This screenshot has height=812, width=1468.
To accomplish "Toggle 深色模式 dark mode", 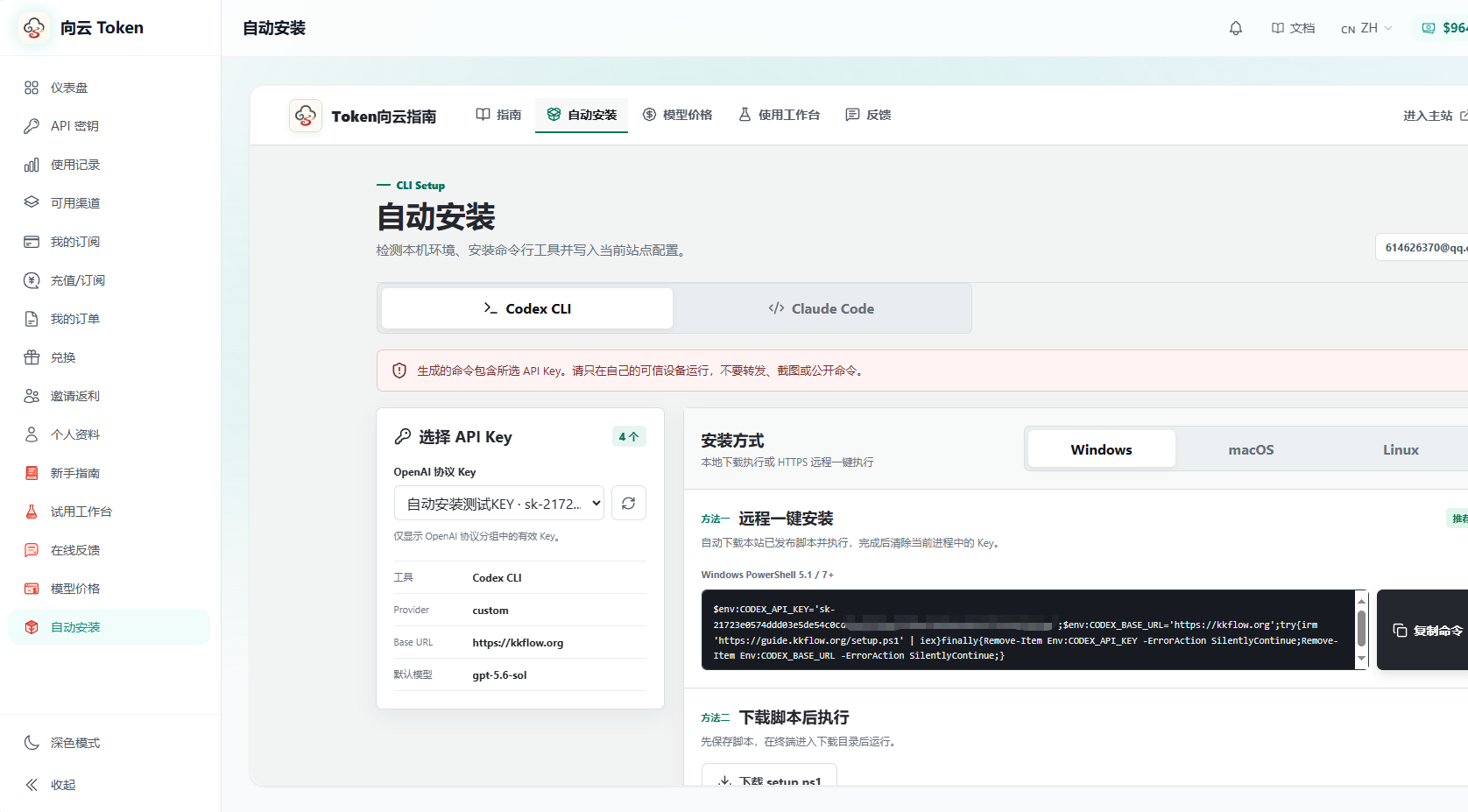I will click(x=109, y=743).
